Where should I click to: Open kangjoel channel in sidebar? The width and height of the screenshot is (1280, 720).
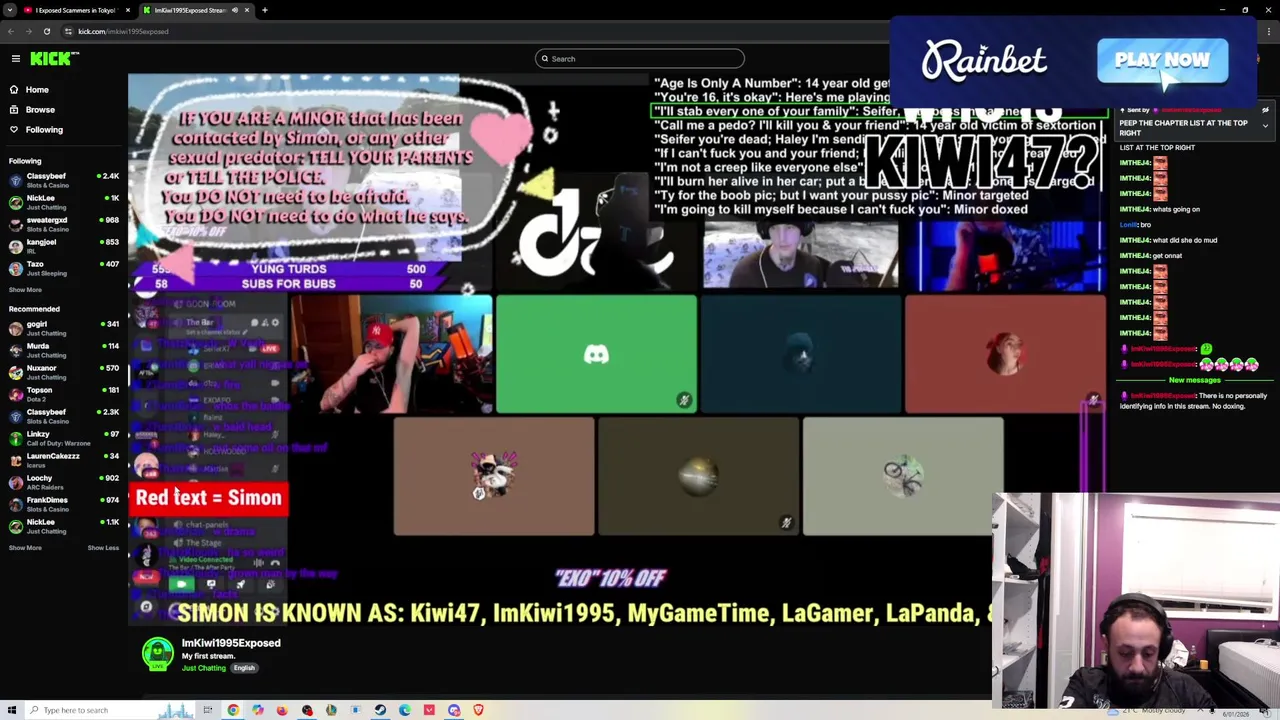pyautogui.click(x=63, y=246)
